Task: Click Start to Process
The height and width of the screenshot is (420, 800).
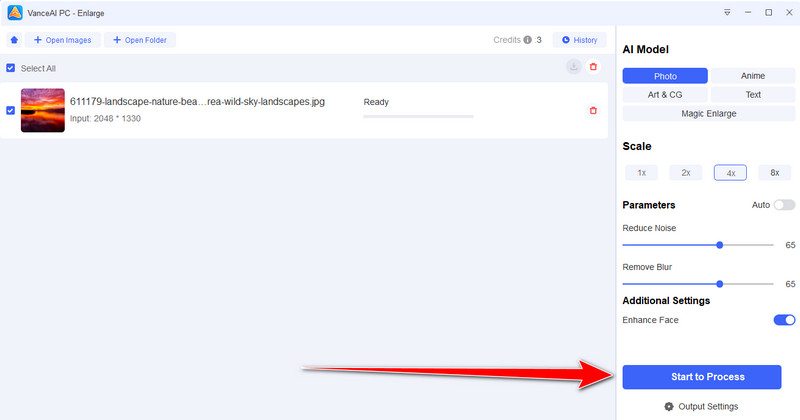Action: coord(702,377)
